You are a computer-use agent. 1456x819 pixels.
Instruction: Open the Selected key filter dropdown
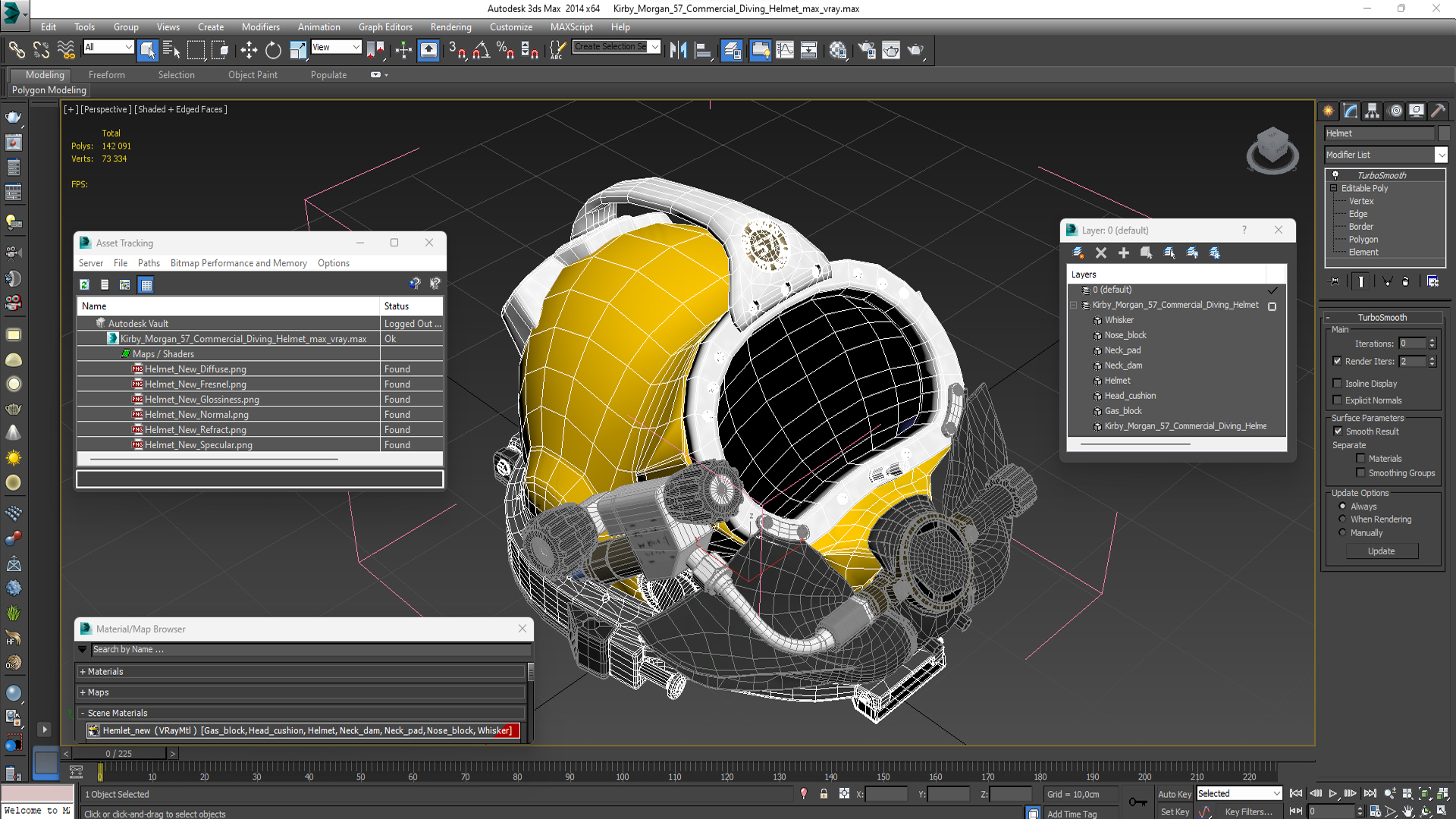pyautogui.click(x=1276, y=793)
